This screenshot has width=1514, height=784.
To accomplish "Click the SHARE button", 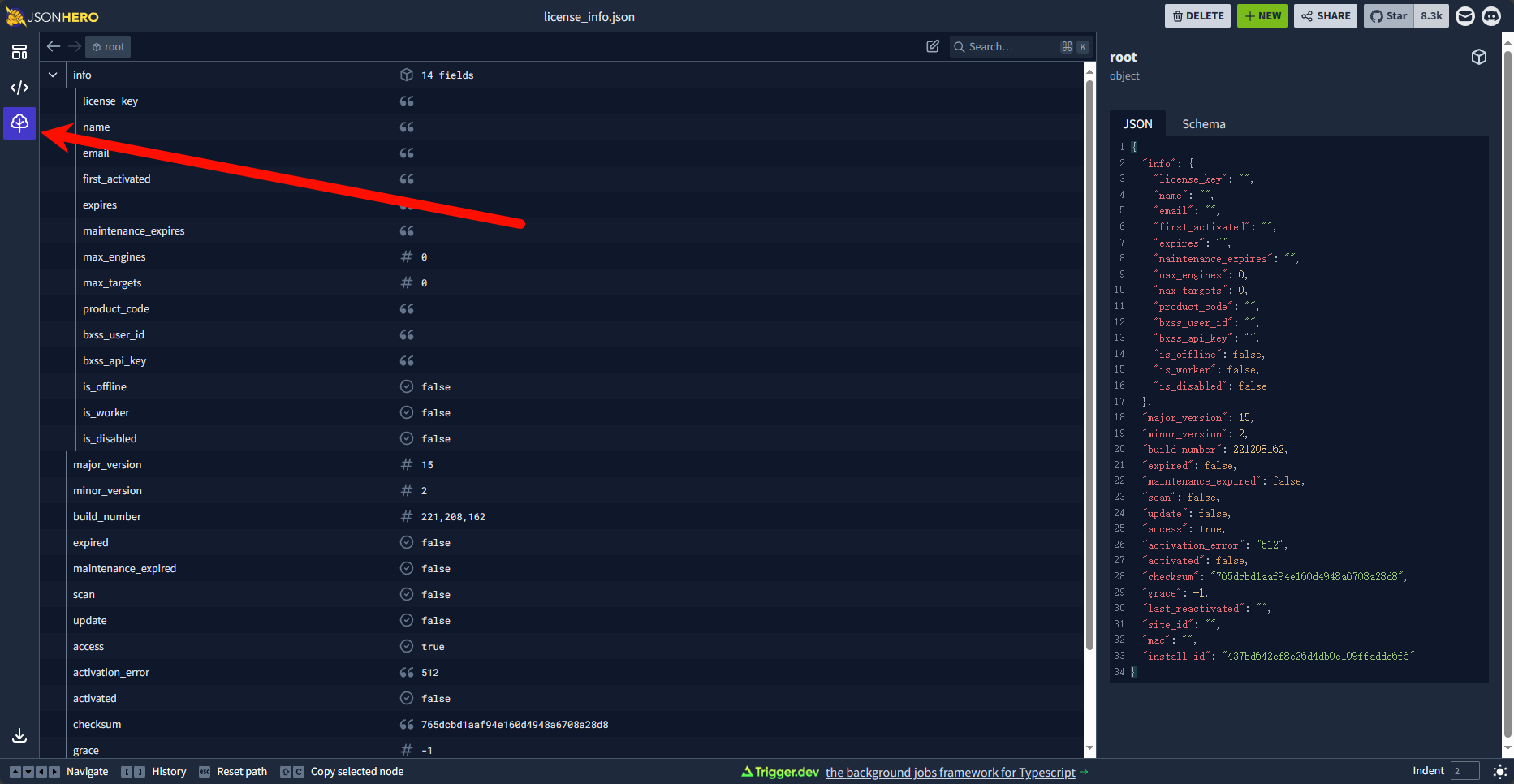I will (1325, 16).
